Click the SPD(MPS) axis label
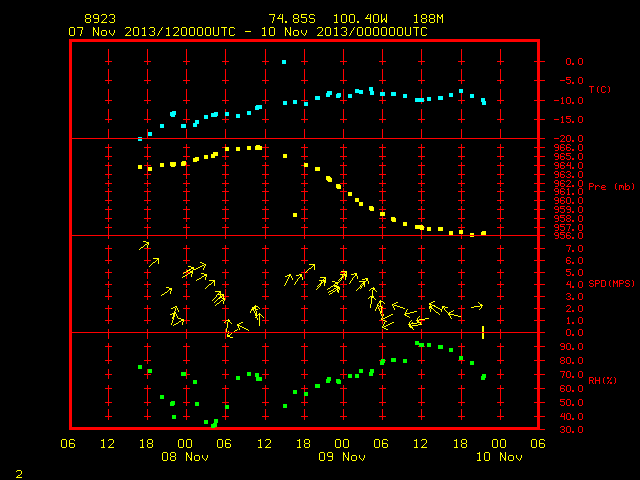This screenshot has height=480, width=640. click(x=611, y=283)
